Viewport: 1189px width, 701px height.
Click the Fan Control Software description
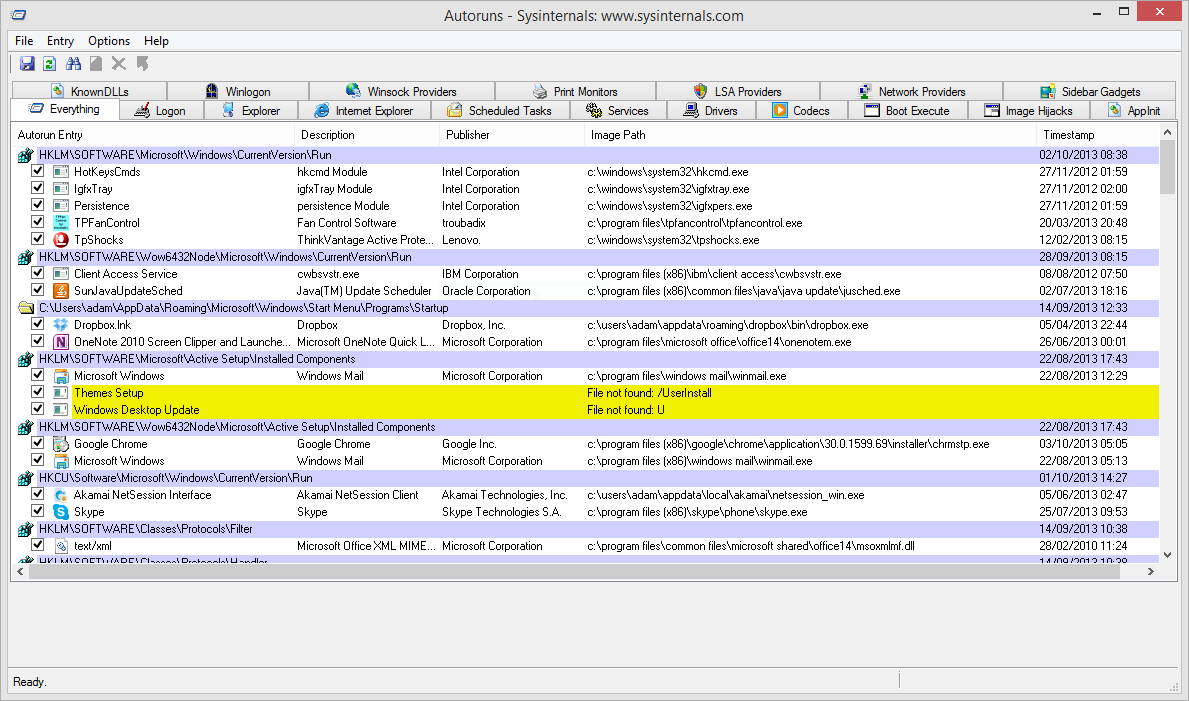(347, 223)
